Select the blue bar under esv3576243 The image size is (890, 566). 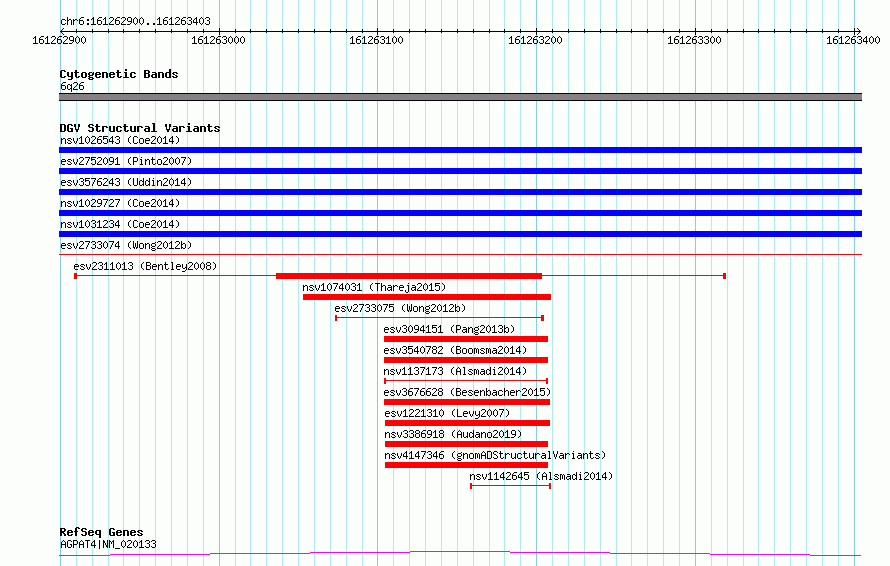460,192
